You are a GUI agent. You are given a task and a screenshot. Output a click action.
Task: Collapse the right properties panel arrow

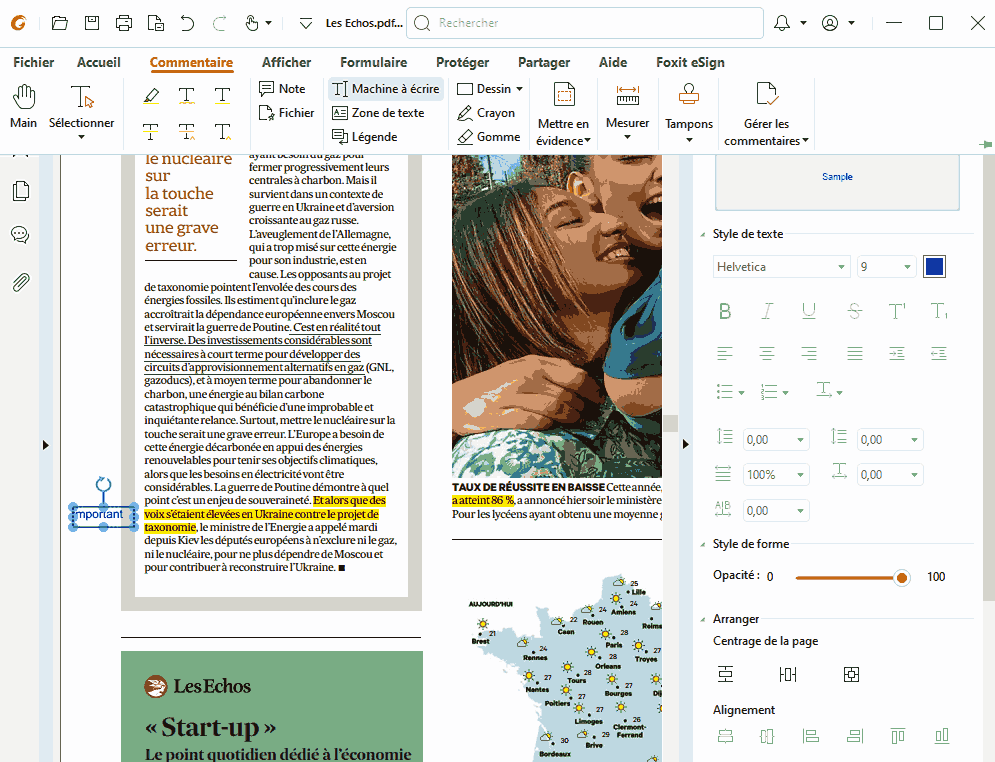click(x=685, y=444)
